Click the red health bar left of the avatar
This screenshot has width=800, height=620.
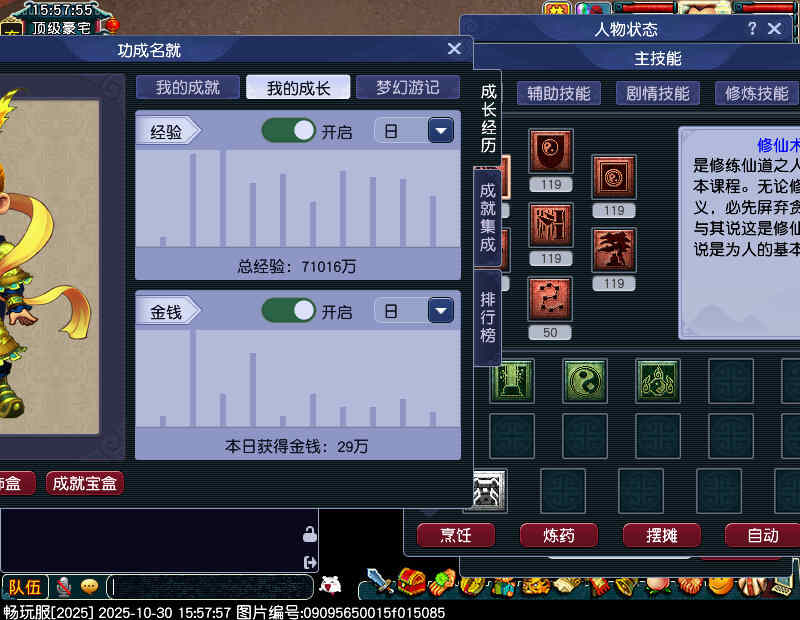[645, 7]
